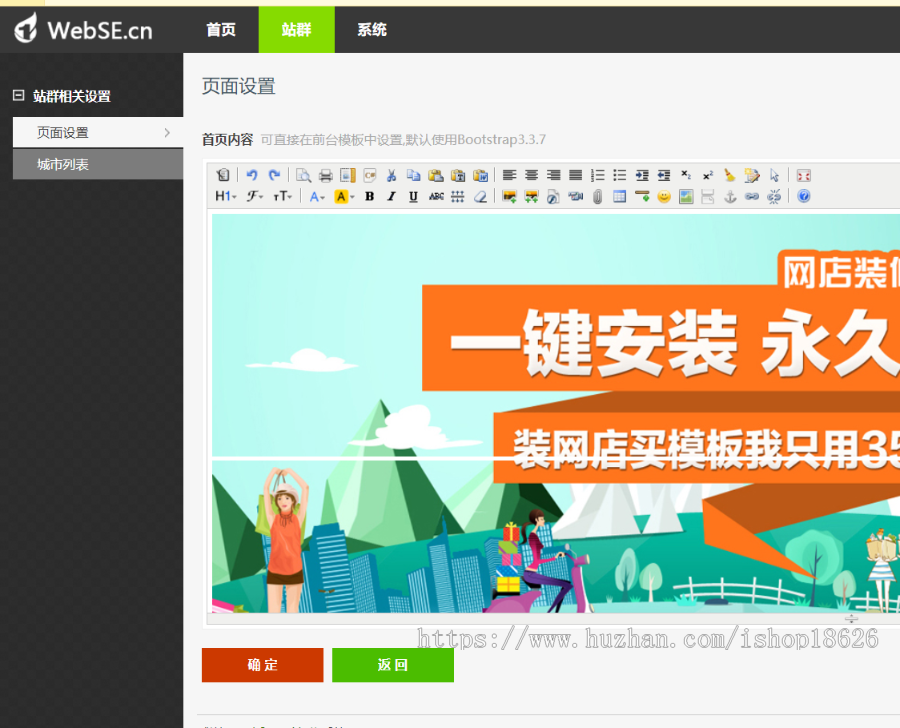
Task: Redo the last undone edit
Action: click(274, 175)
